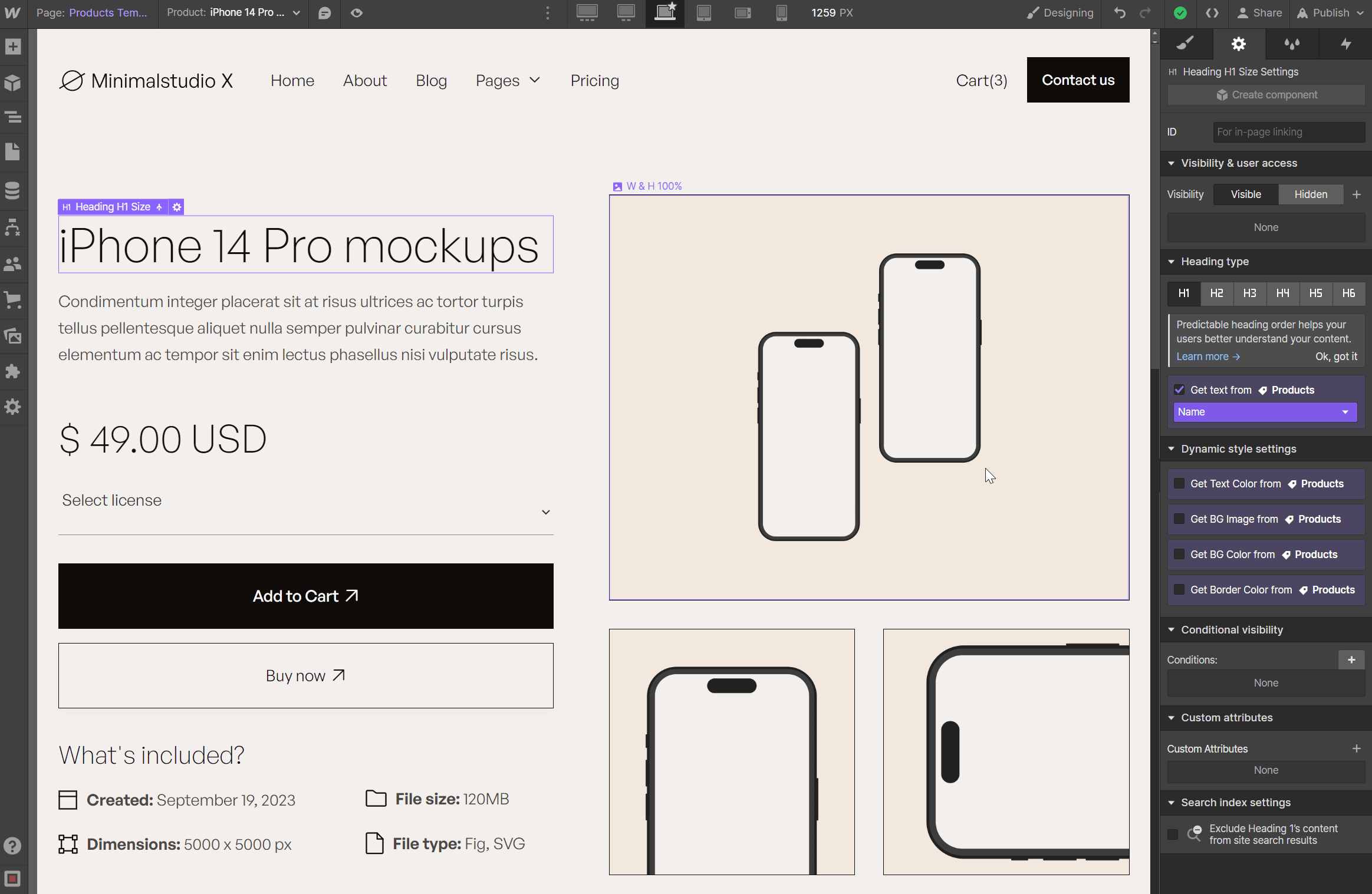The image size is (1372, 894).
Task: Uncheck Get text from Products
Action: coord(1180,390)
